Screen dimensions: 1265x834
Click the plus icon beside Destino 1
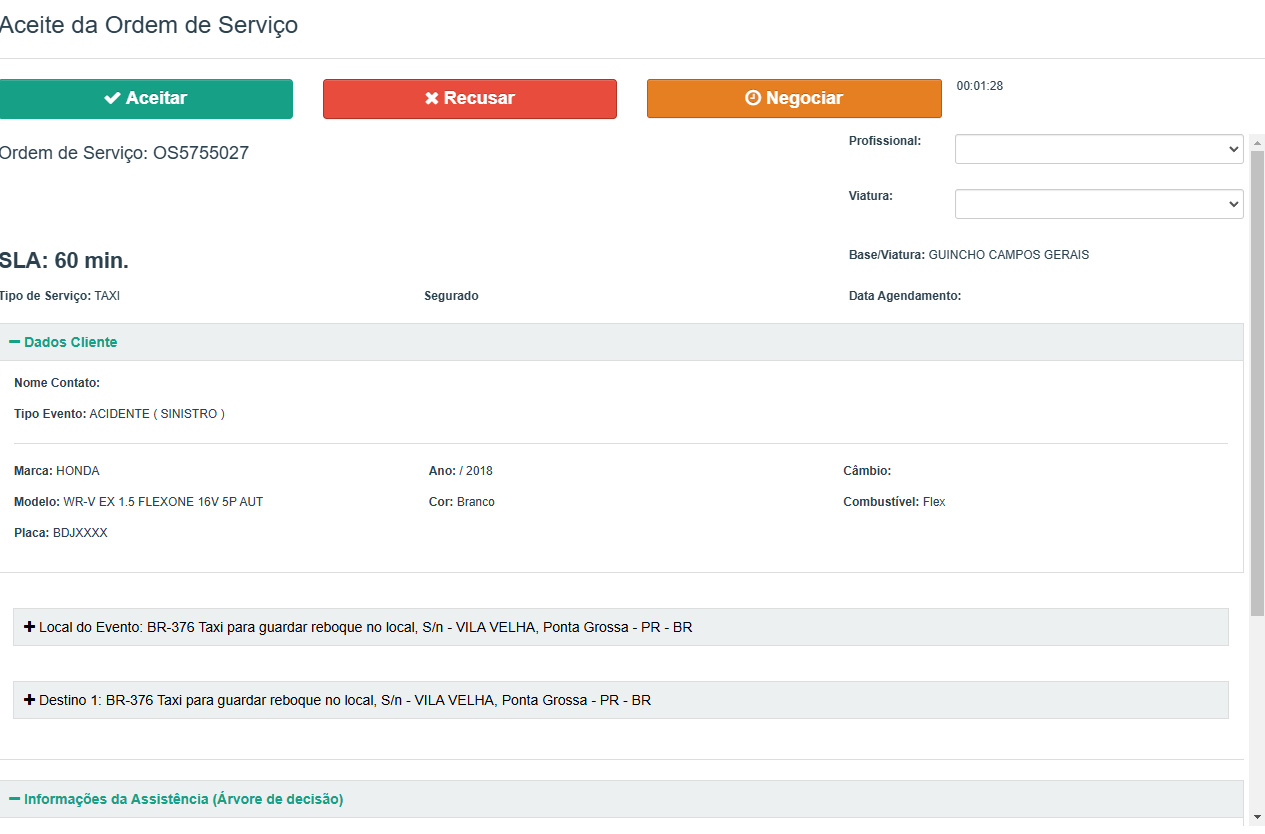click(x=29, y=700)
